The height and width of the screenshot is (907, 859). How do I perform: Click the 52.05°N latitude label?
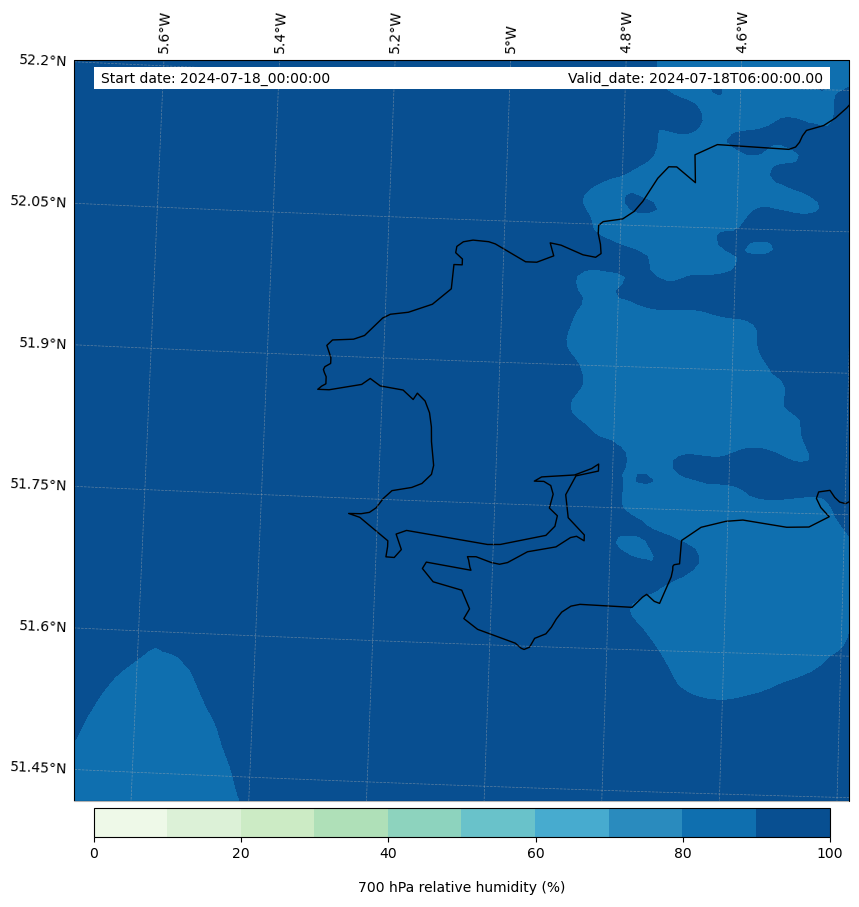[38, 202]
